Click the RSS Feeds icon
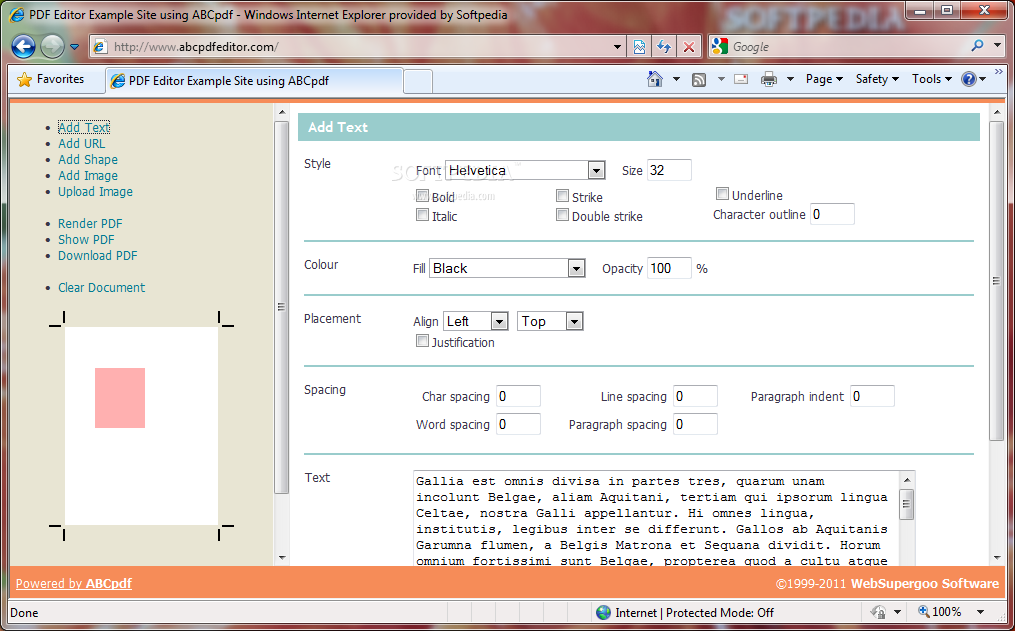 tap(698, 80)
